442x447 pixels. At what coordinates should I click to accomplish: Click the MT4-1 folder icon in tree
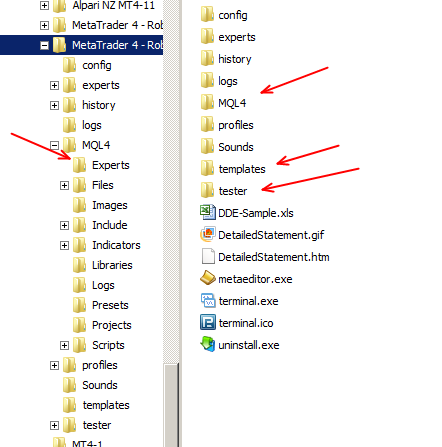(x=59, y=442)
